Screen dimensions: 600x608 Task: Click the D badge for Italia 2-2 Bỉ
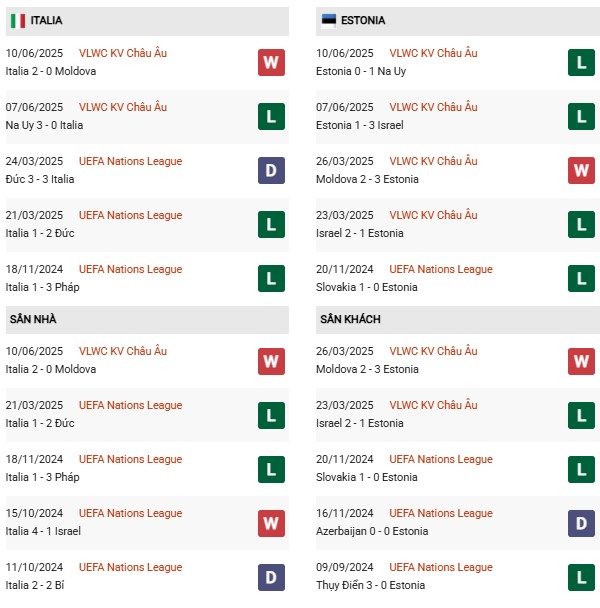pos(271,577)
